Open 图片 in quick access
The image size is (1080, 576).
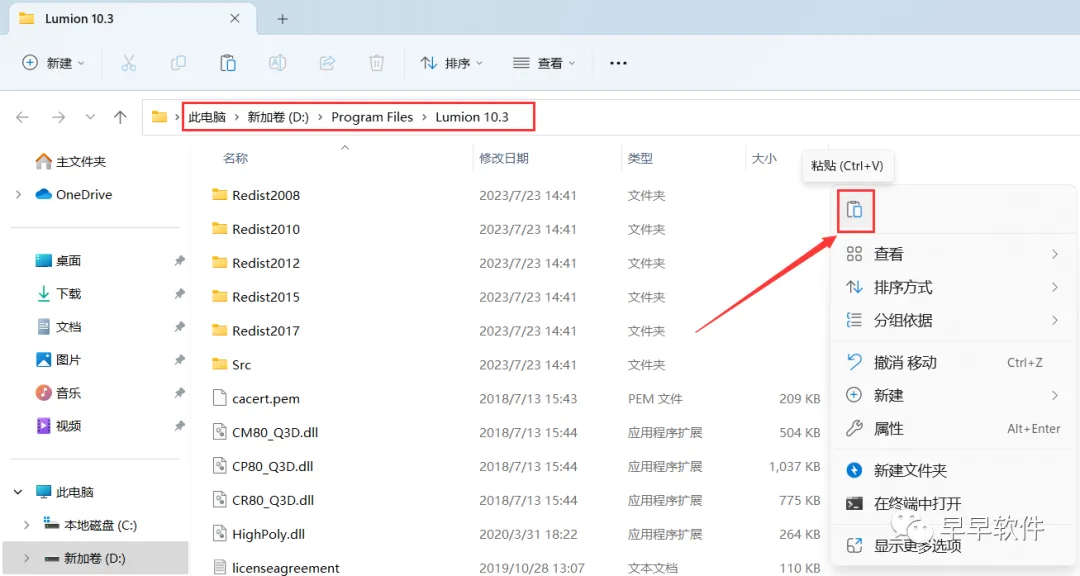point(58,360)
